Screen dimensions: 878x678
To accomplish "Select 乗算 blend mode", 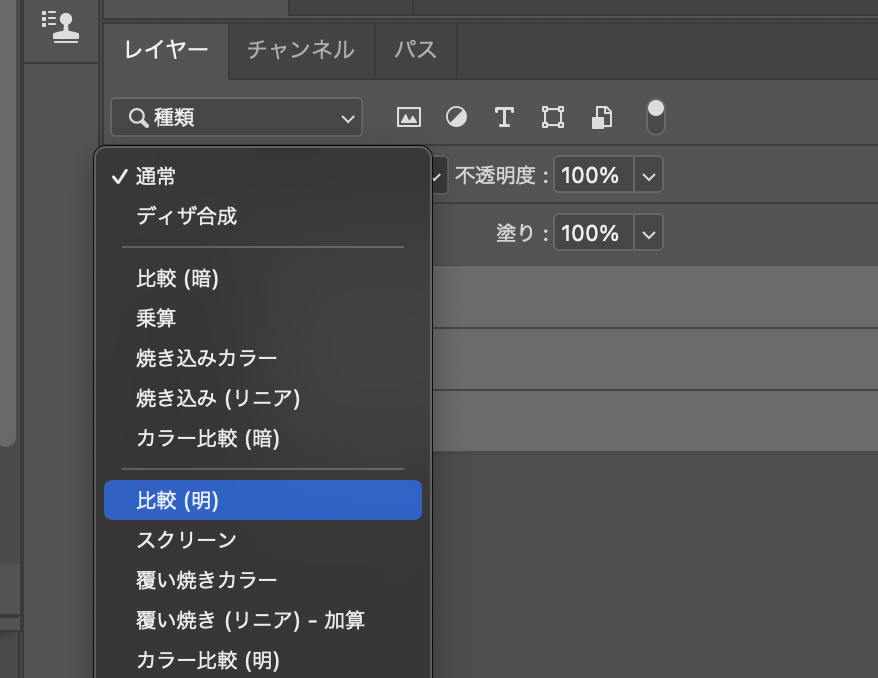I will point(157,318).
